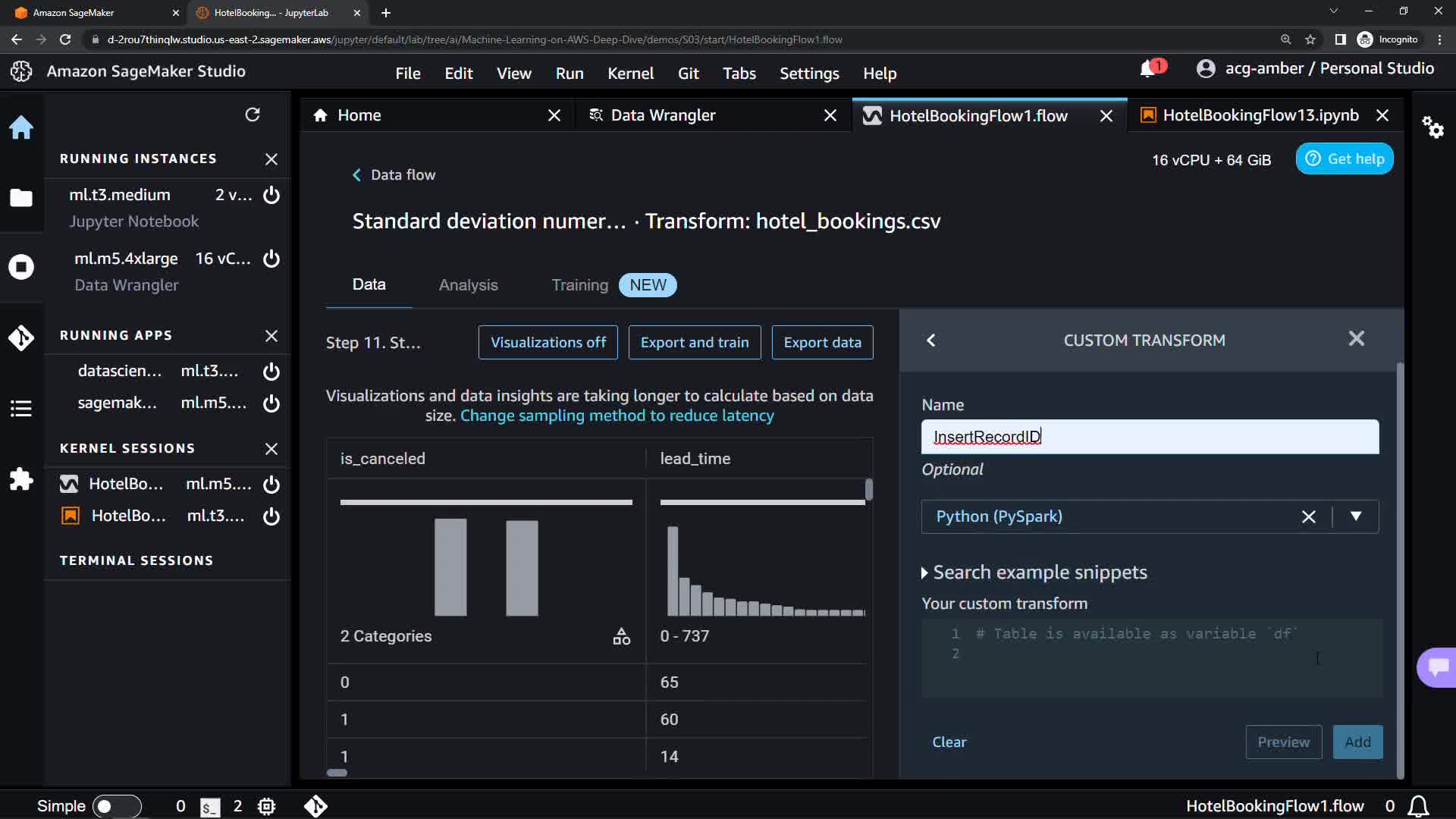Open the Home icon in left sidebar
This screenshot has width=1456, height=819.
[21, 127]
